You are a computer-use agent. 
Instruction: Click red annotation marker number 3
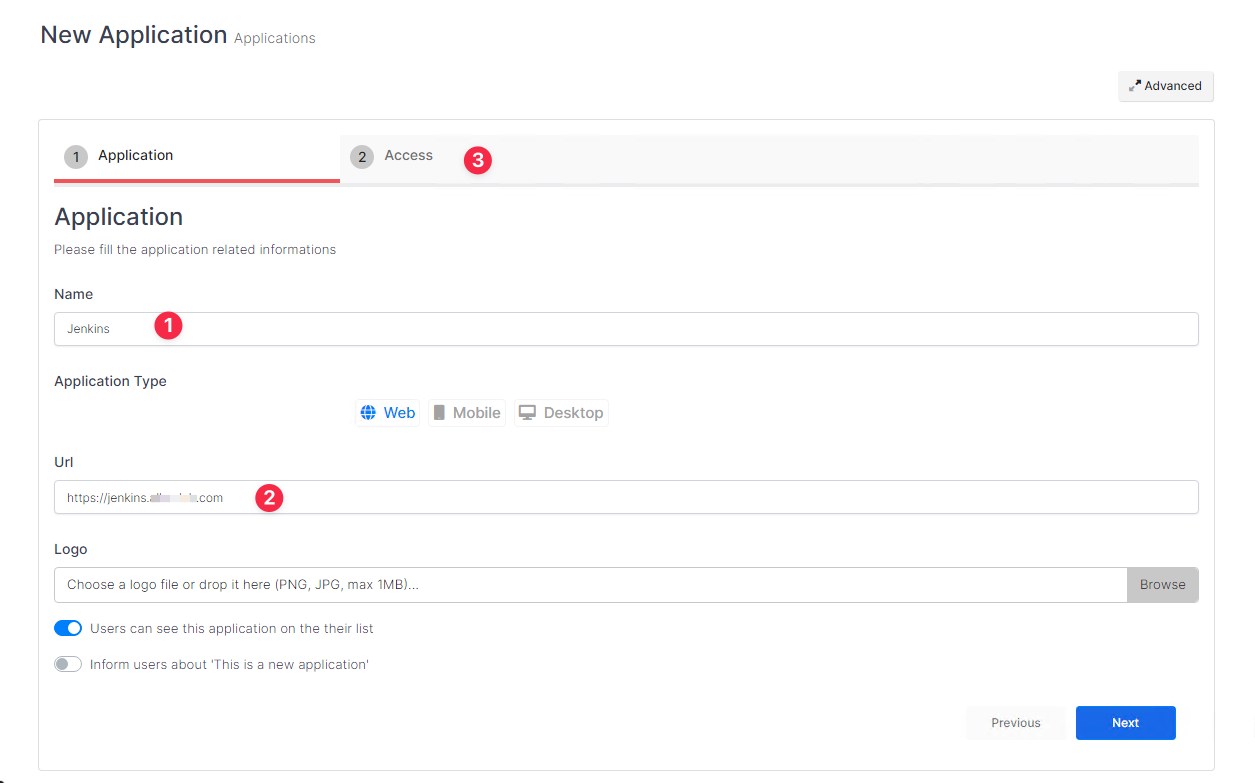(x=478, y=160)
